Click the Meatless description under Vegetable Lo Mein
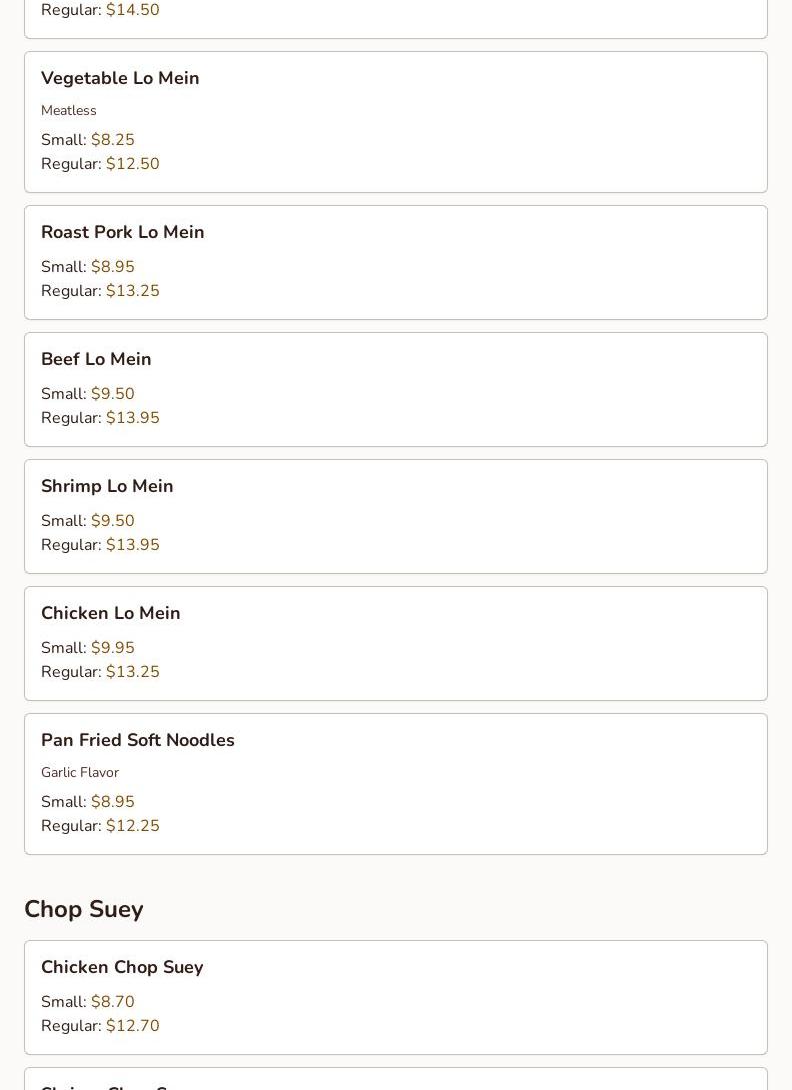Screen dimensions: 792x1090 click(69, 111)
